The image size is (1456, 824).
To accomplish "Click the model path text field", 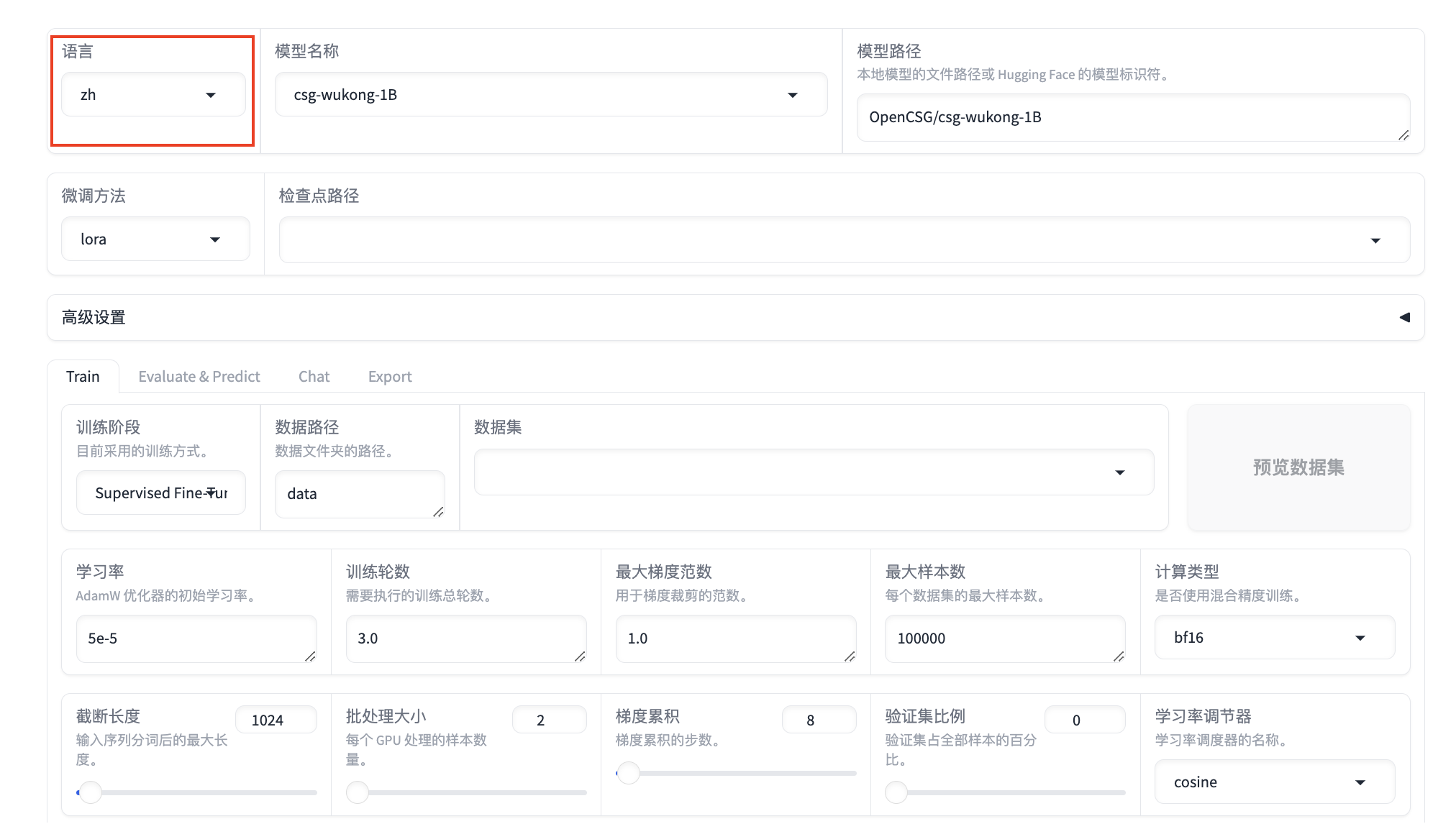I will tap(1132, 117).
